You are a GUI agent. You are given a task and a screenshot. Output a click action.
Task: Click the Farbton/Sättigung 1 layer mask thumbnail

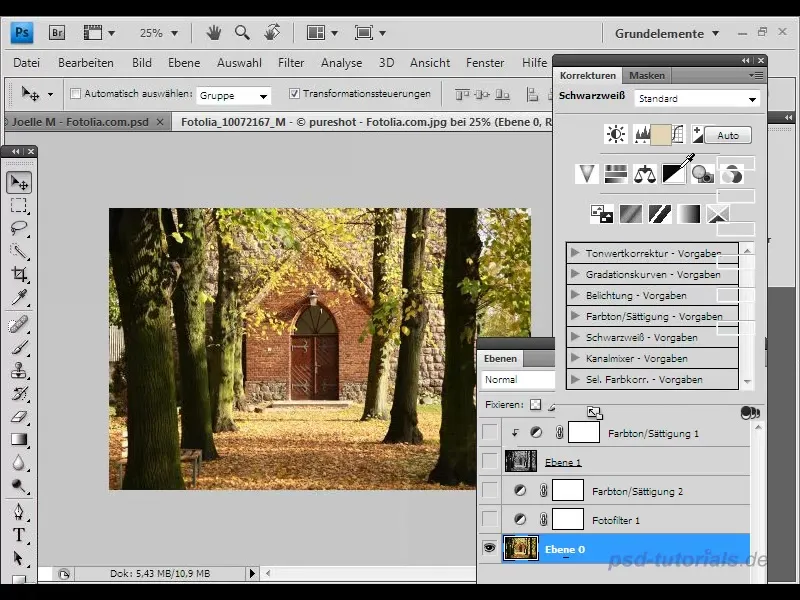coord(584,432)
